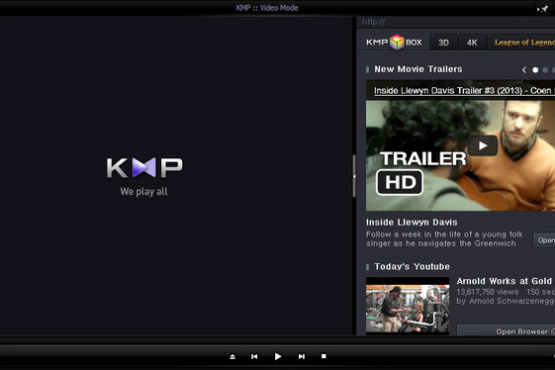Click the pin icon in the title bar
Image resolution: width=555 pixels, height=370 pixels.
543,8
